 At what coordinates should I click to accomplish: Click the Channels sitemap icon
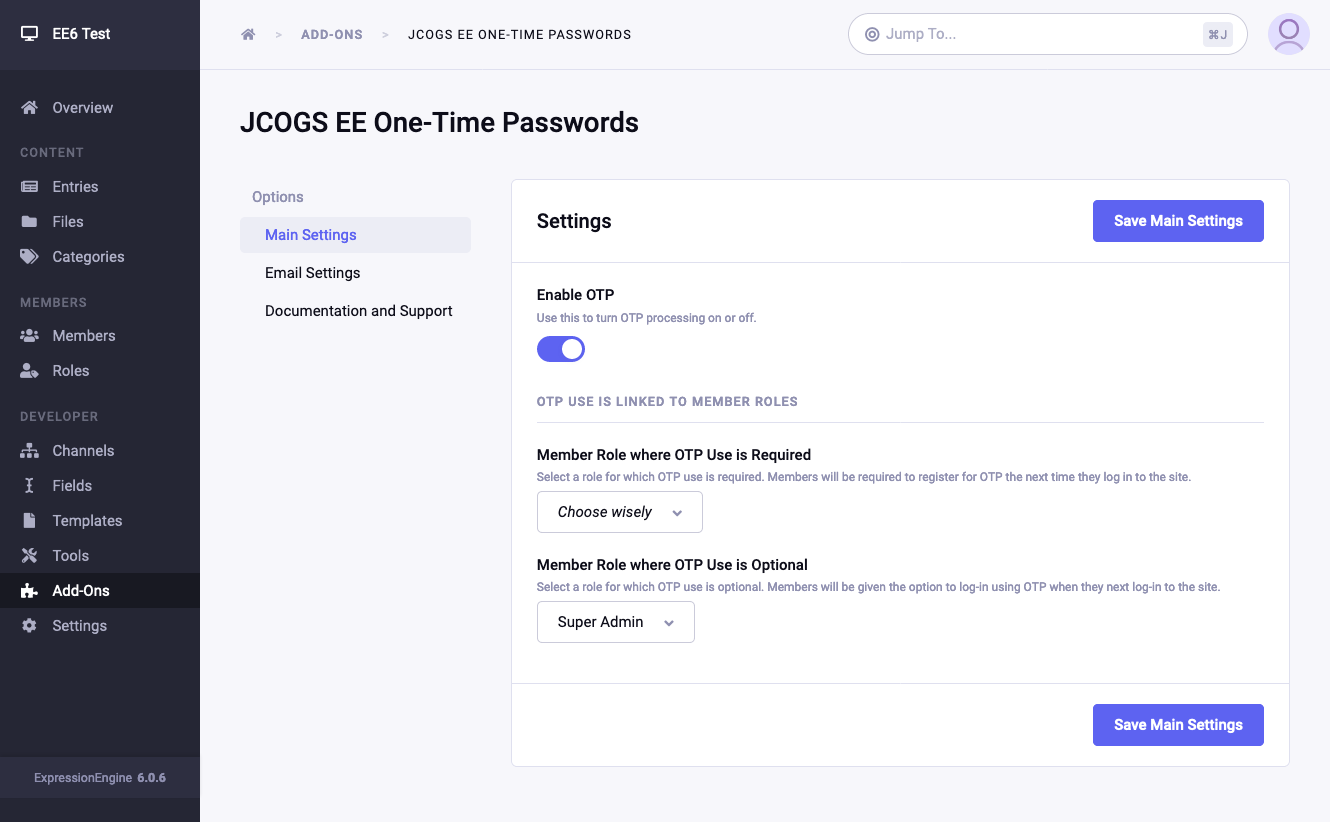[x=29, y=451]
